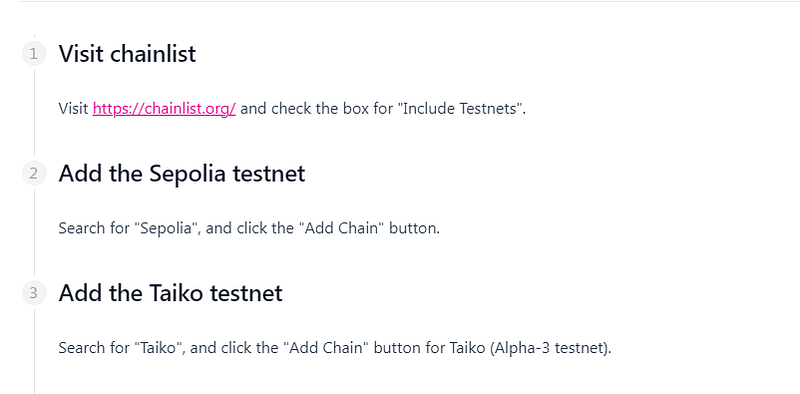Click step number 2 circle
The image size is (800, 394).
click(x=34, y=174)
